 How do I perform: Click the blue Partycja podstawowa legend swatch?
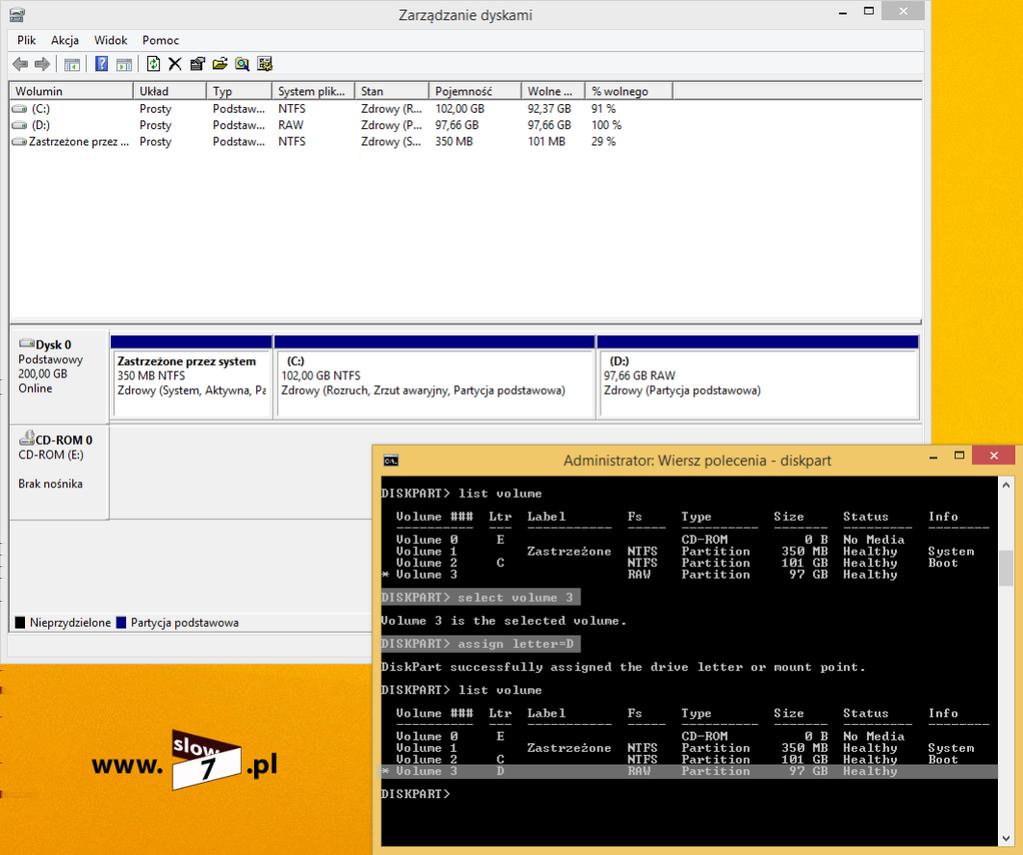[x=121, y=623]
